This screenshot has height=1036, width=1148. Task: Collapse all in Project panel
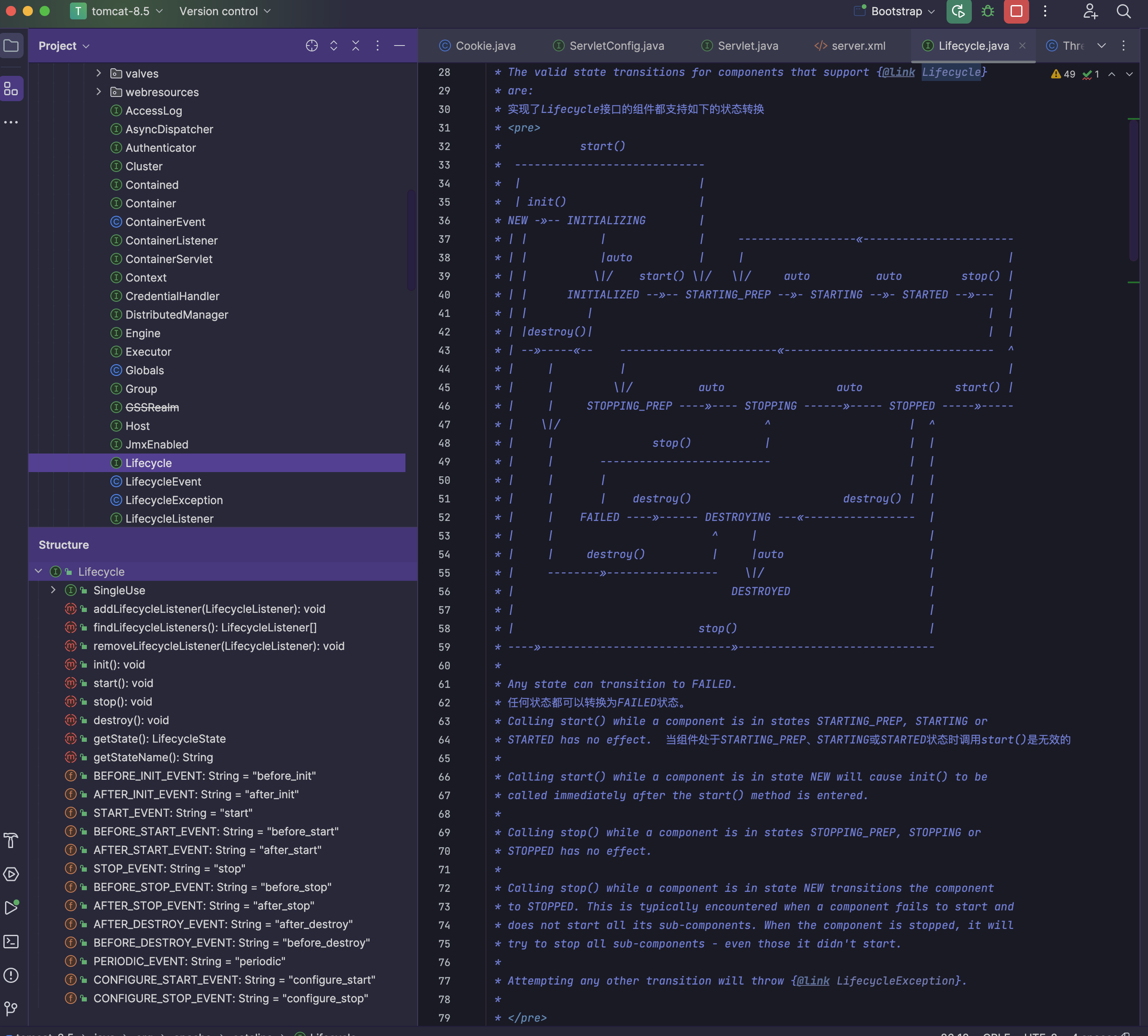point(356,46)
